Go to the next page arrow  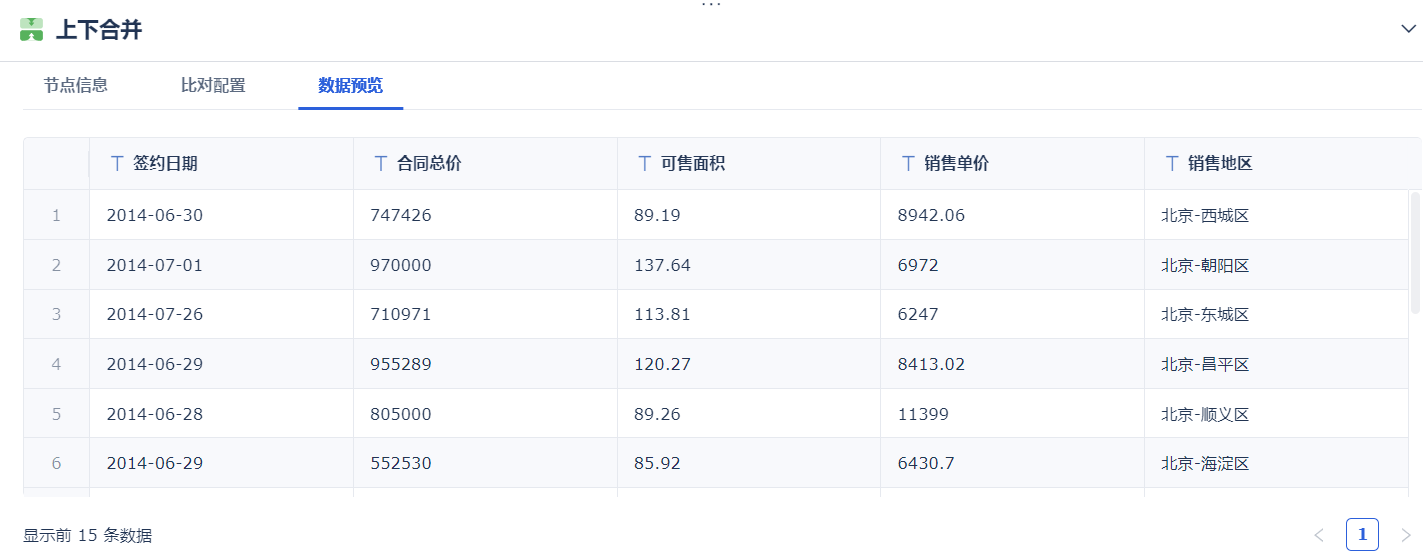pos(1405,535)
